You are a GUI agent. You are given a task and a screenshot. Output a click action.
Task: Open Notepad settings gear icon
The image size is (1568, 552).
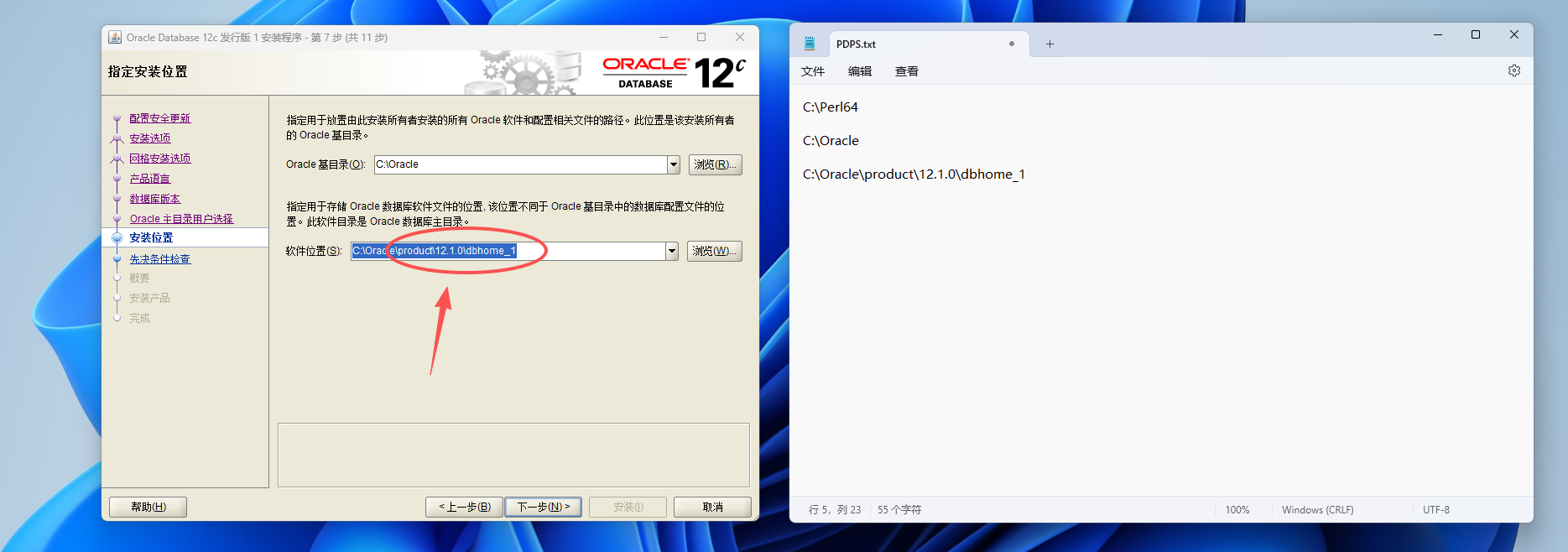point(1514,70)
